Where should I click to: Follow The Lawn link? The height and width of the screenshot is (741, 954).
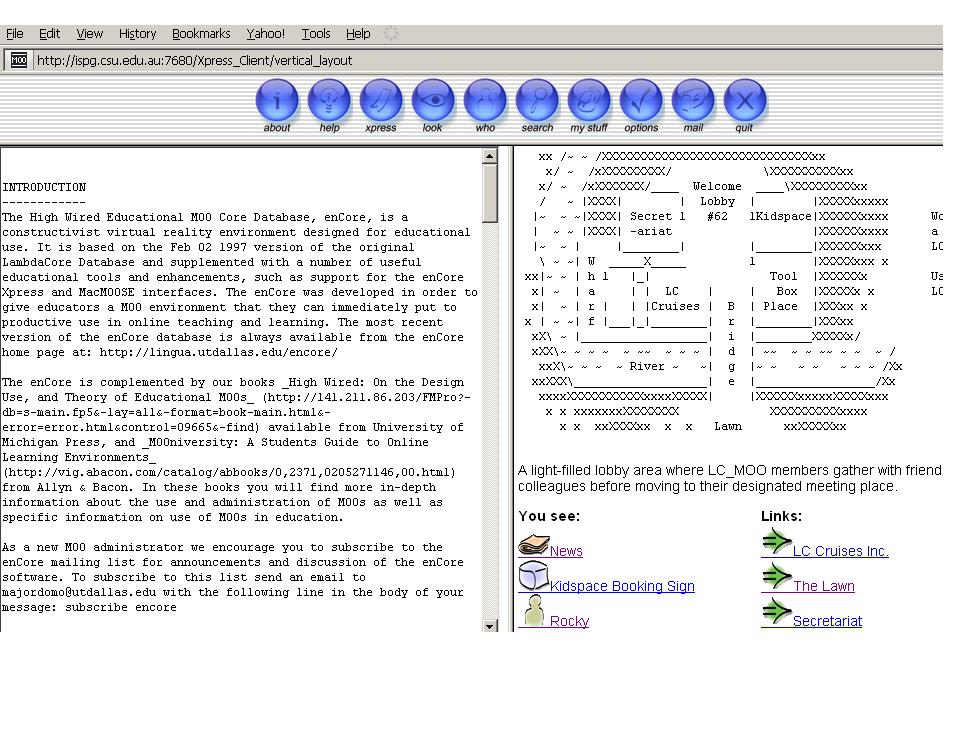point(824,586)
